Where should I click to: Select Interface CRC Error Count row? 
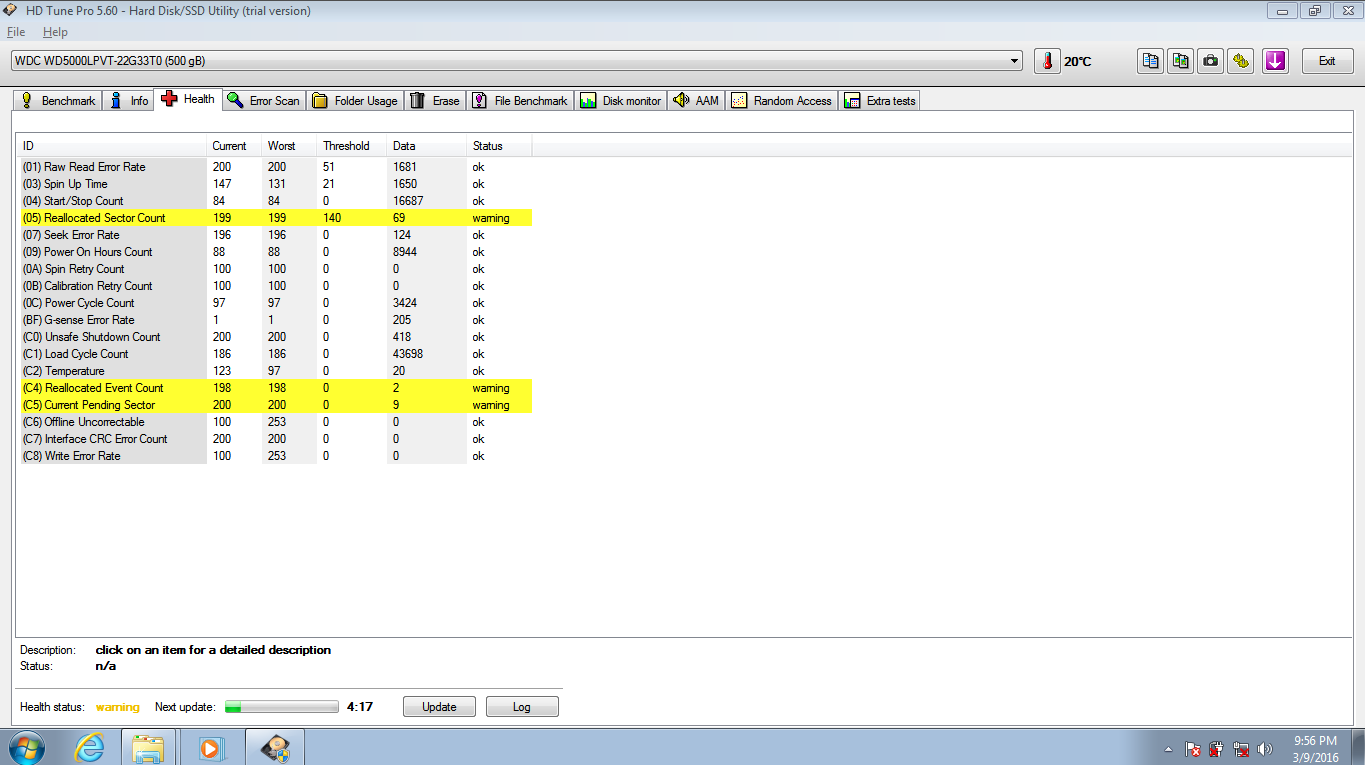pos(274,439)
